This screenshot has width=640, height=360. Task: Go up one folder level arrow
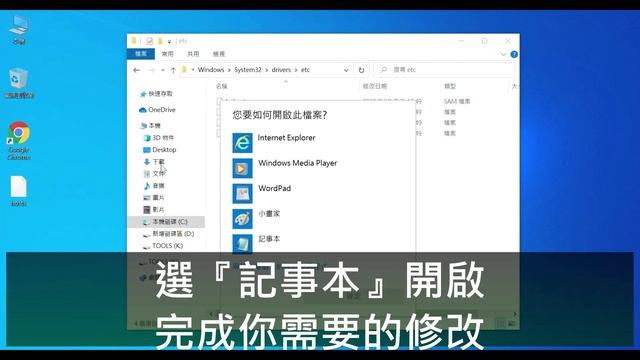click(173, 70)
